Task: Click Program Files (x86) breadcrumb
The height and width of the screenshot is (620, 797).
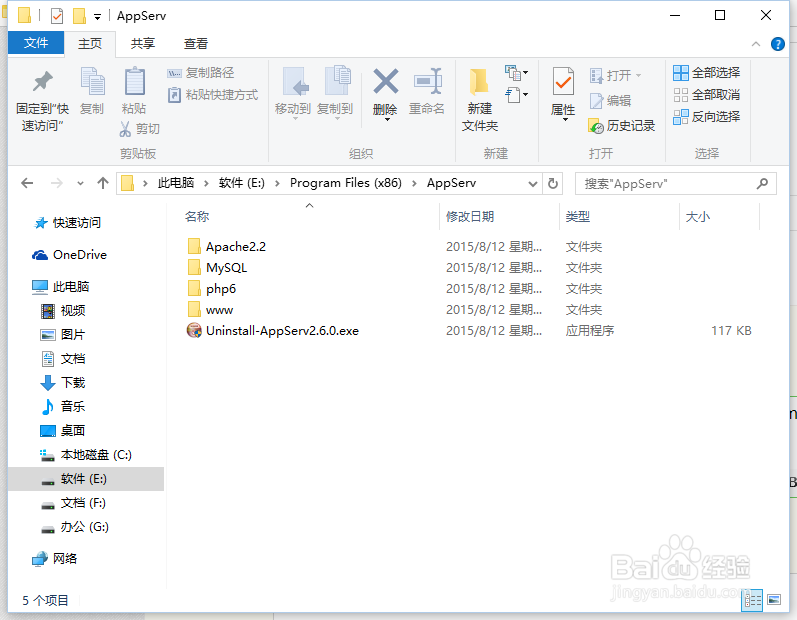Action: (346, 183)
